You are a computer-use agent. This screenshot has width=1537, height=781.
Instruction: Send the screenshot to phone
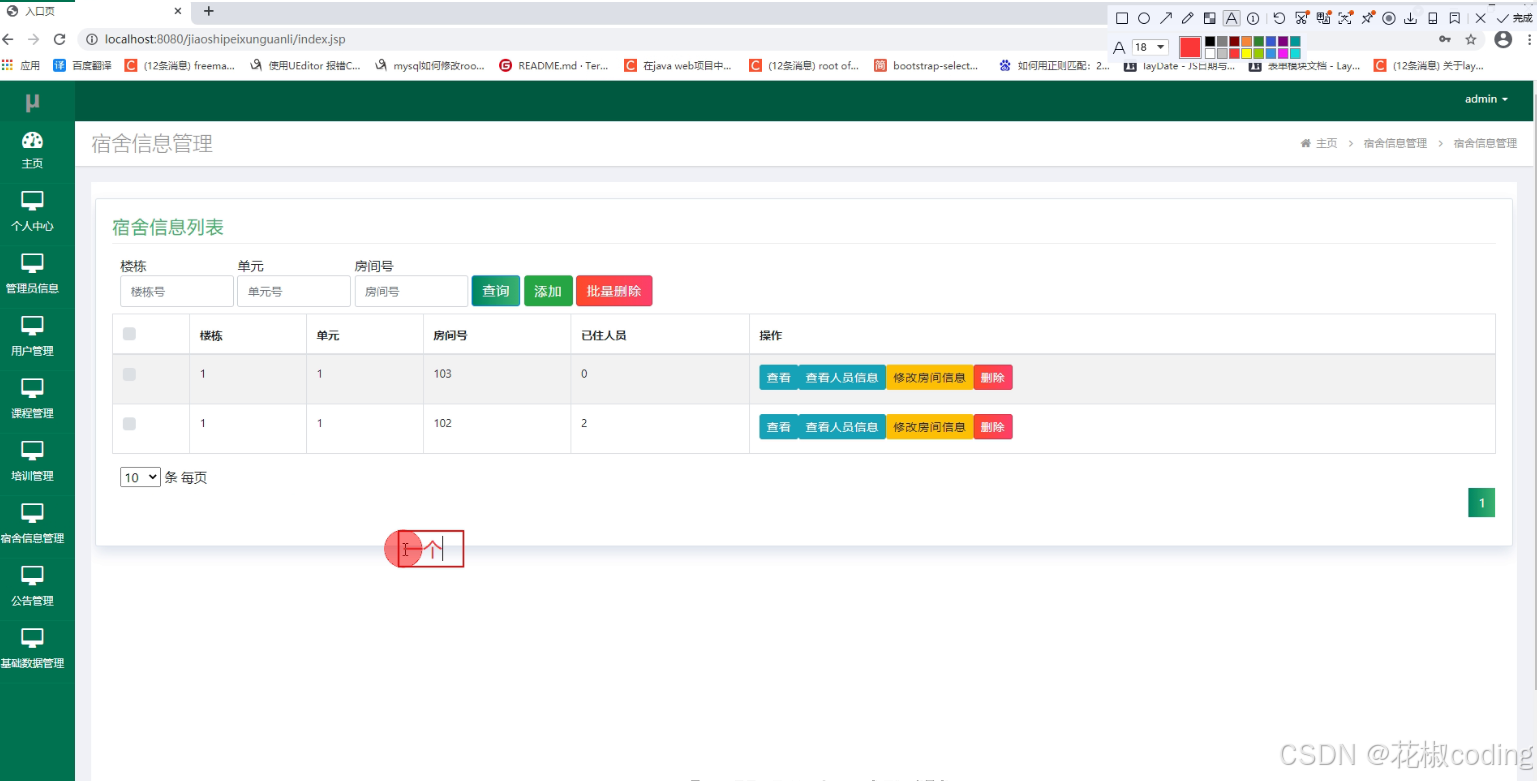tap(1433, 18)
